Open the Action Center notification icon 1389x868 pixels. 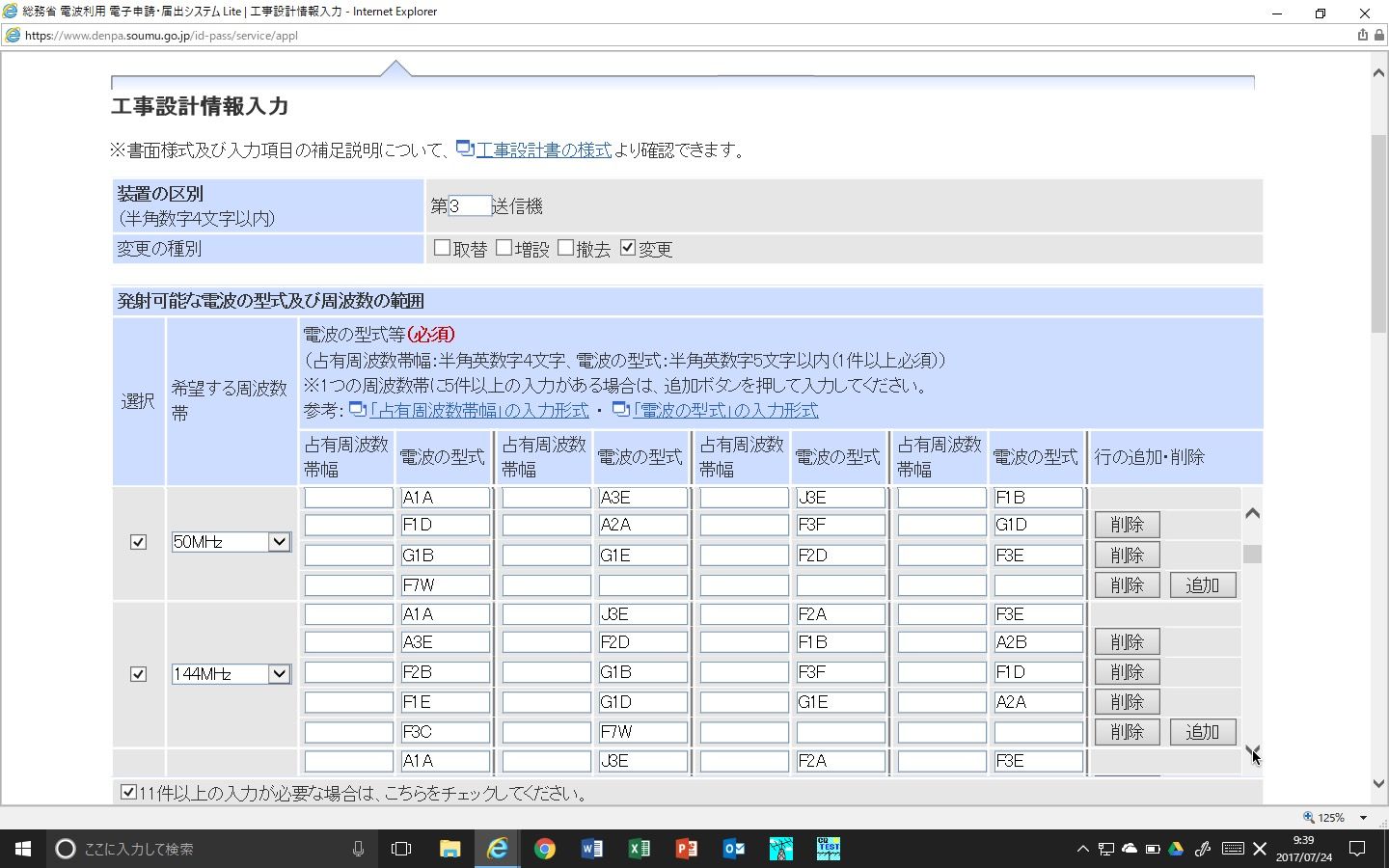click(x=1357, y=849)
